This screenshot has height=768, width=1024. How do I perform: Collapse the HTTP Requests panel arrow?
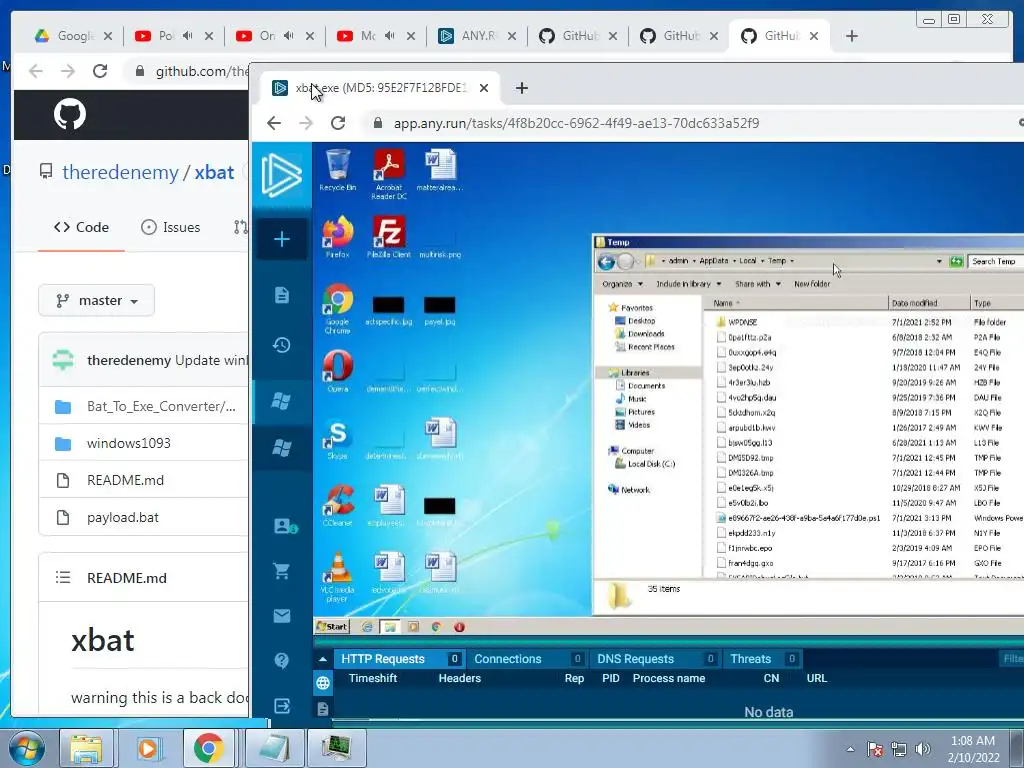tap(323, 659)
